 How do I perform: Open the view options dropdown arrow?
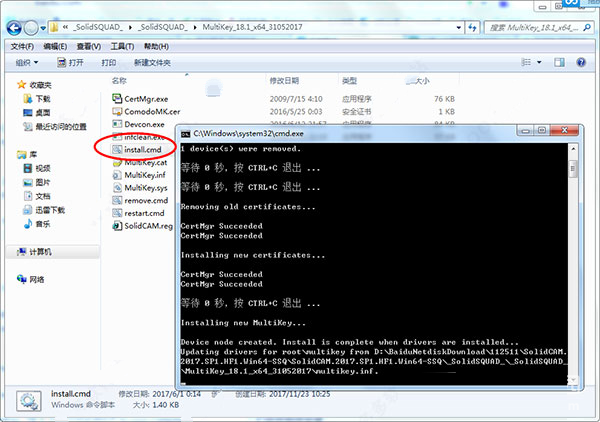click(x=539, y=62)
